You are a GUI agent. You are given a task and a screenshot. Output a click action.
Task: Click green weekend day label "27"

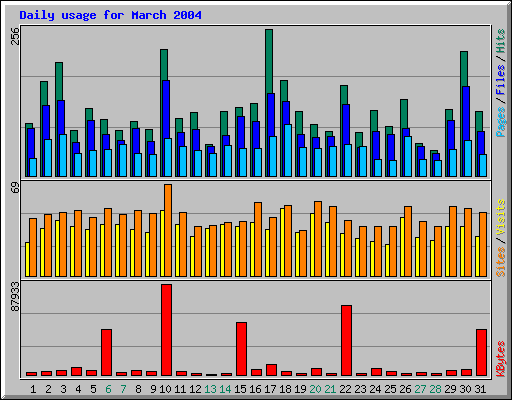[x=420, y=389]
